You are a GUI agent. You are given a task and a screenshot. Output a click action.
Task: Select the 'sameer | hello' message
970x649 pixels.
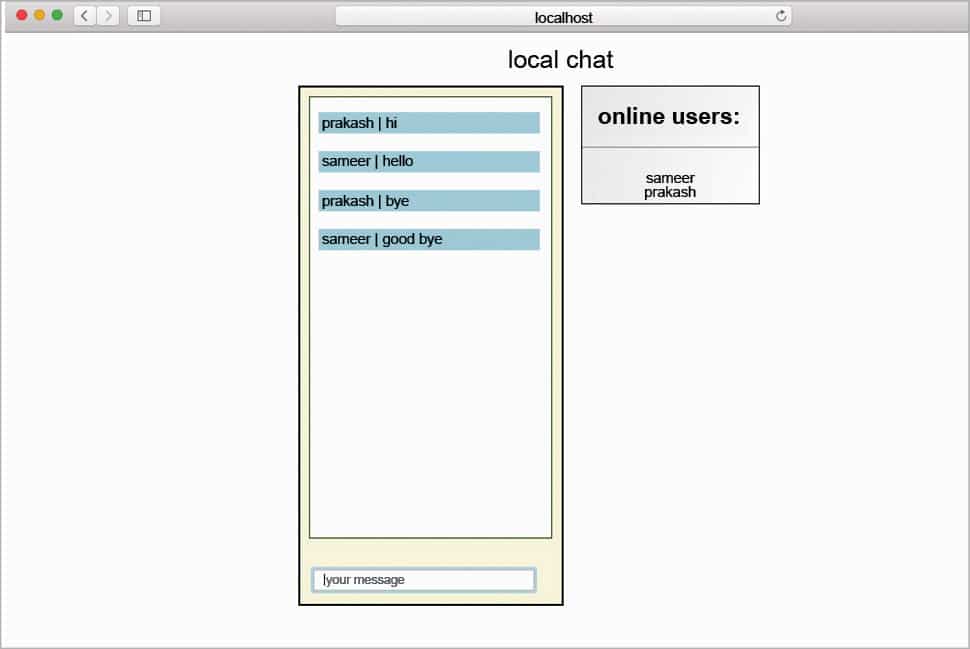pos(429,161)
